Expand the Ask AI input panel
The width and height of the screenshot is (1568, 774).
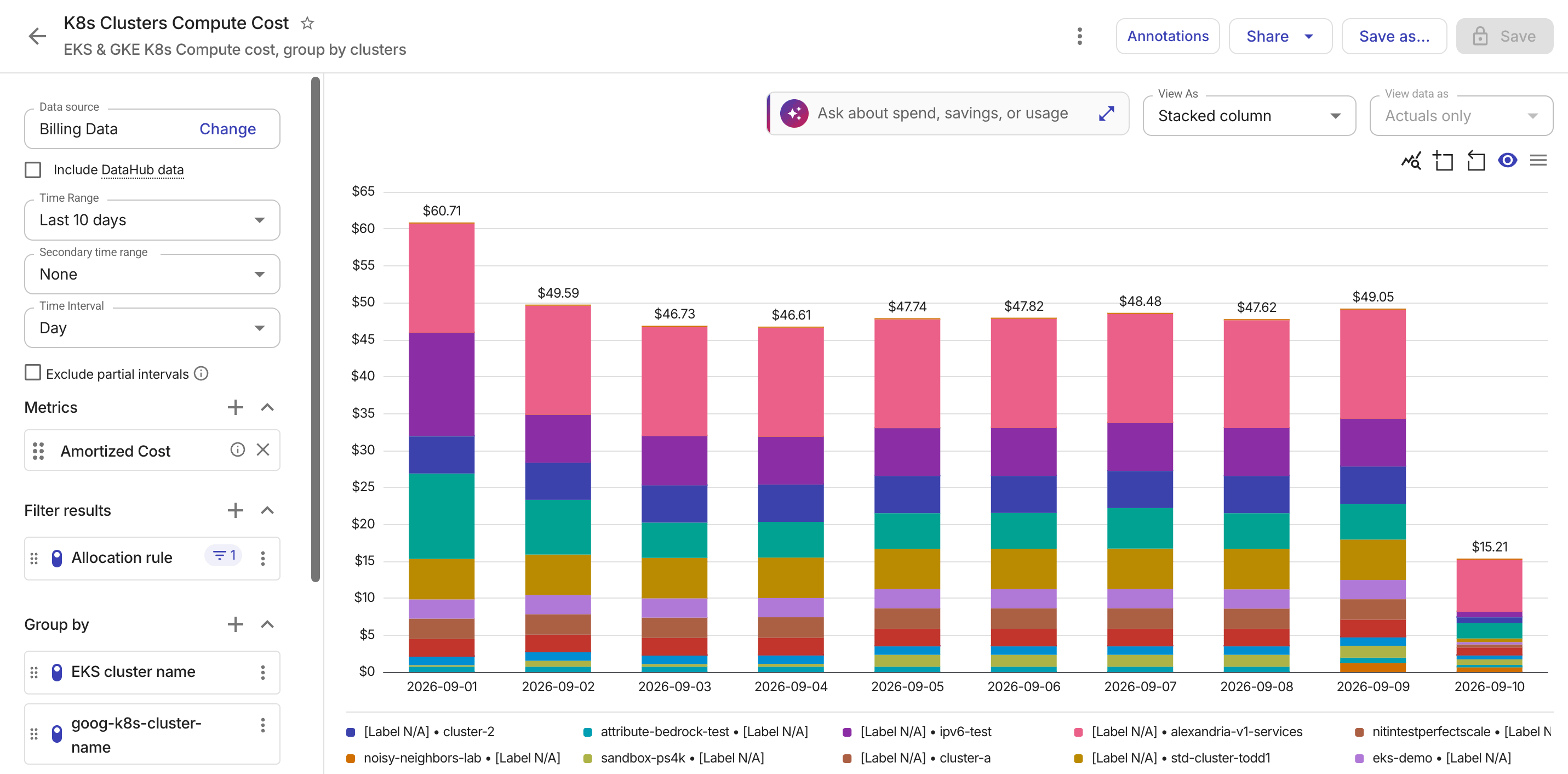(x=1106, y=113)
